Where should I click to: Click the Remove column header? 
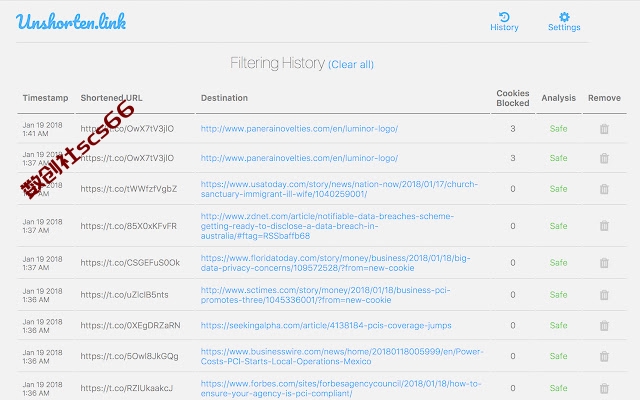(x=604, y=98)
